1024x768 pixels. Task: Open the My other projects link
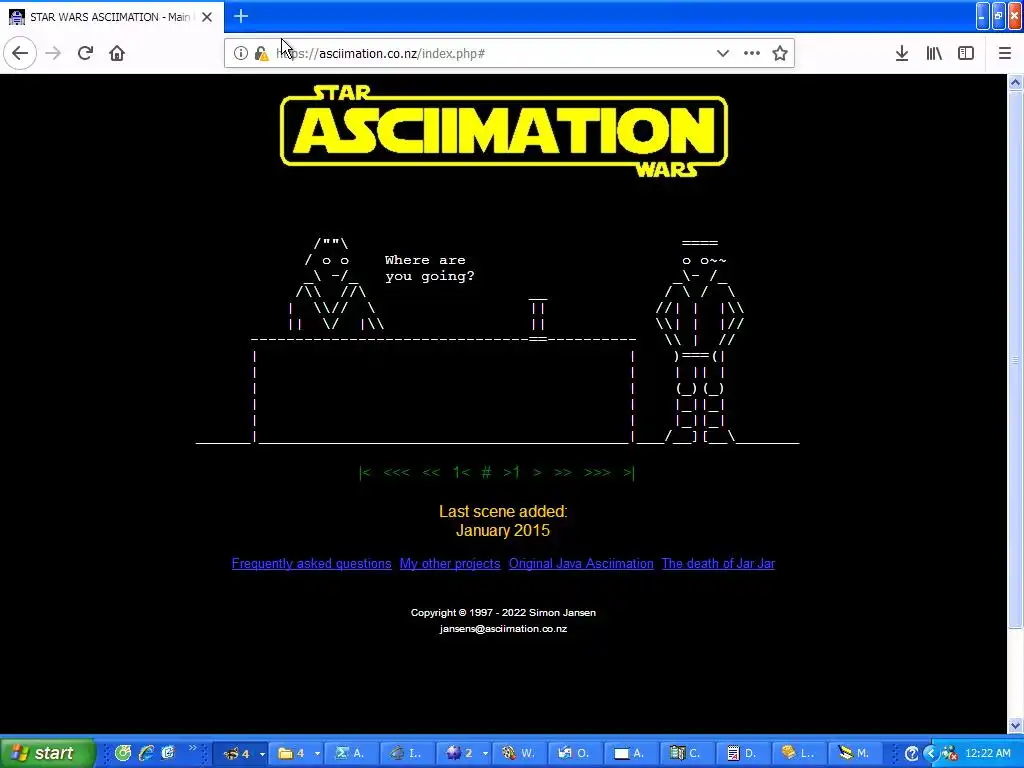(x=450, y=564)
